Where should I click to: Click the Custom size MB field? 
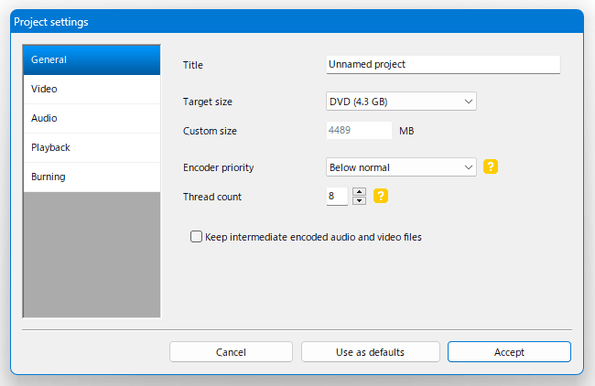(x=359, y=131)
